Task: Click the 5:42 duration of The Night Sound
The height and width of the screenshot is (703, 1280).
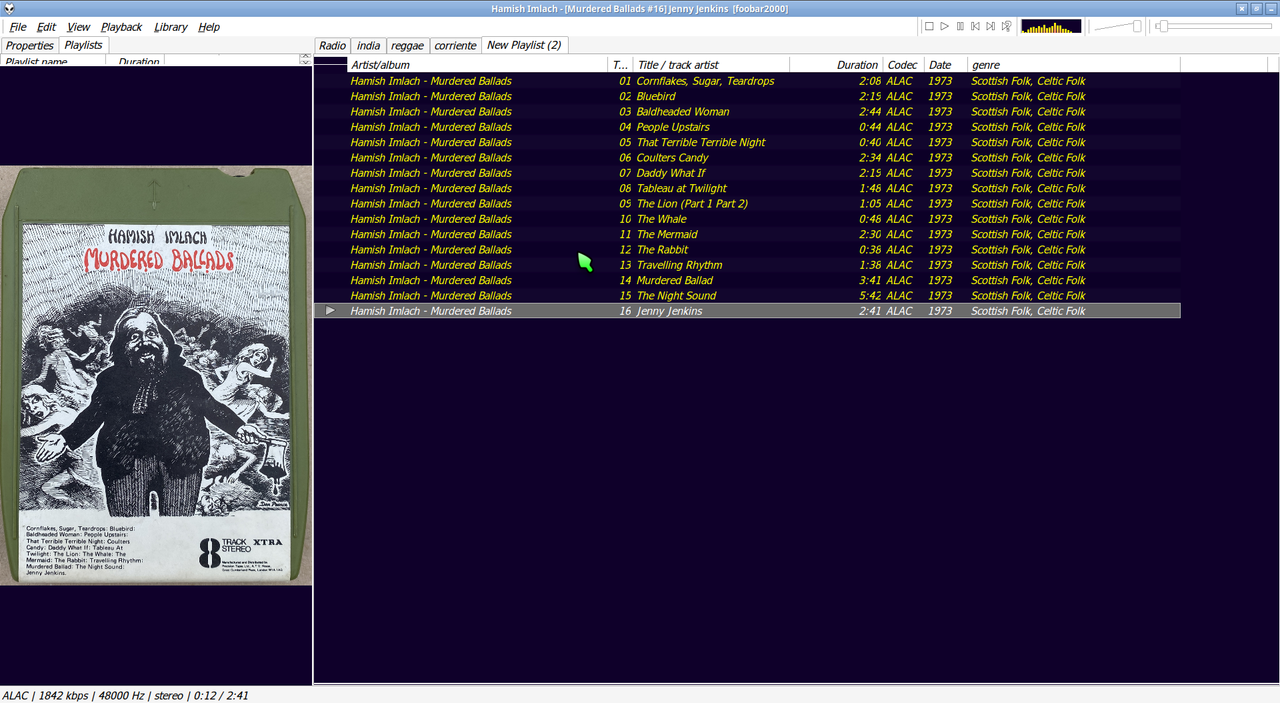Action: pyautogui.click(x=870, y=296)
